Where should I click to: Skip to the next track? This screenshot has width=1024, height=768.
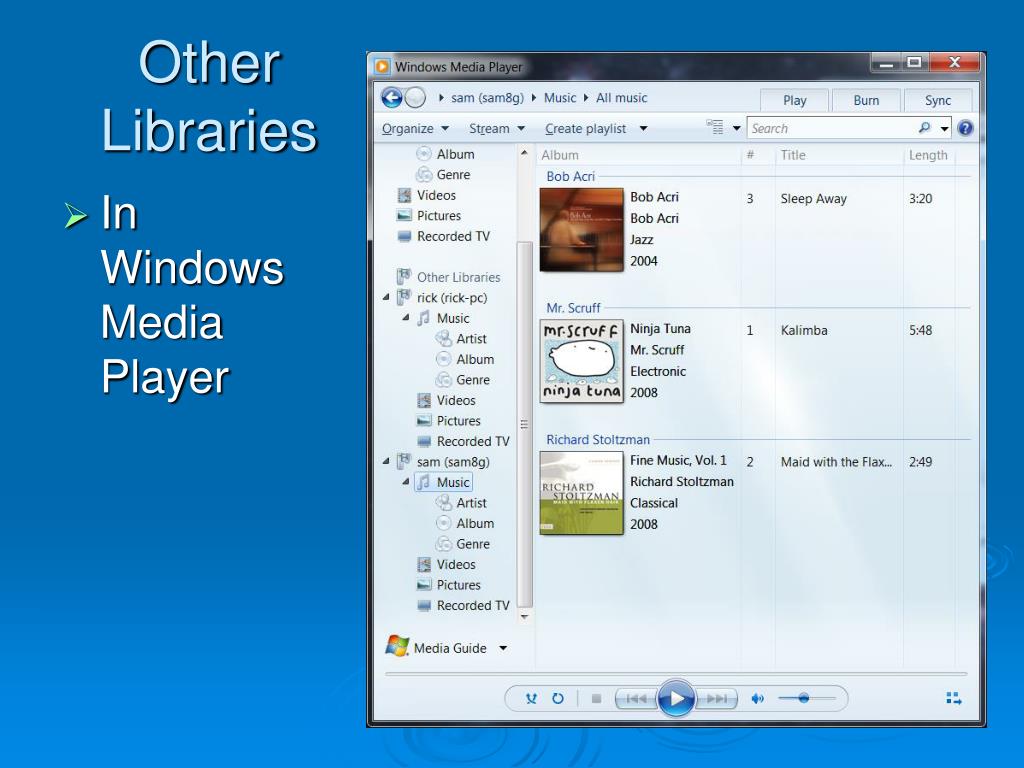pyautogui.click(x=716, y=699)
